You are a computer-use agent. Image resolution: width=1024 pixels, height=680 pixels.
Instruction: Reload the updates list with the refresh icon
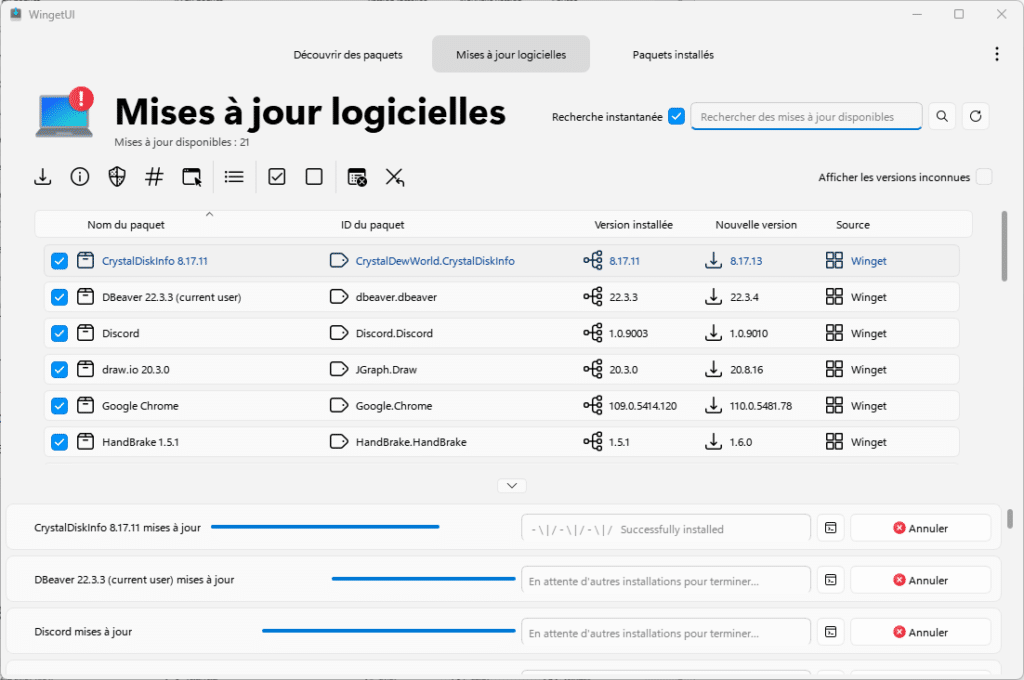click(976, 116)
